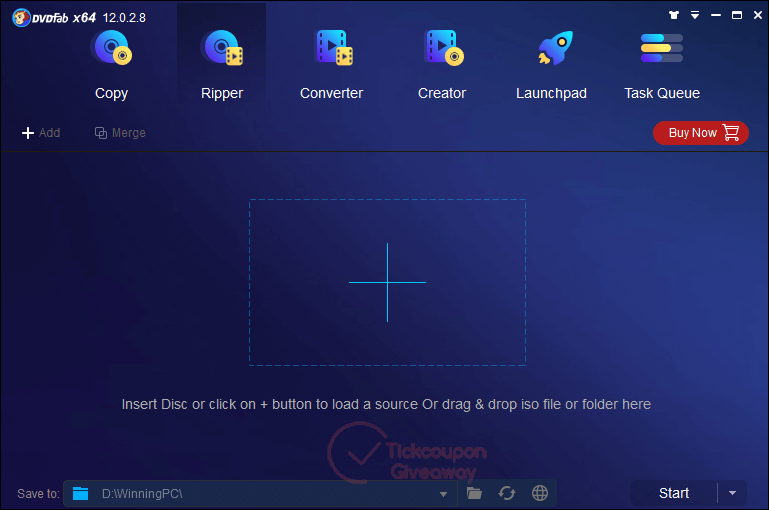769x510 pixels.
Task: Open the Save to path dropdown
Action: click(443, 494)
